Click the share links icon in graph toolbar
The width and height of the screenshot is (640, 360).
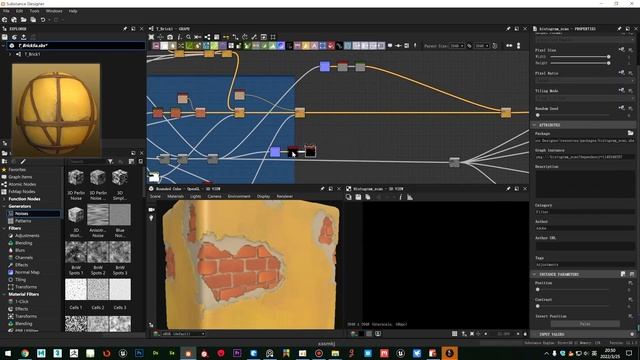(207, 37)
